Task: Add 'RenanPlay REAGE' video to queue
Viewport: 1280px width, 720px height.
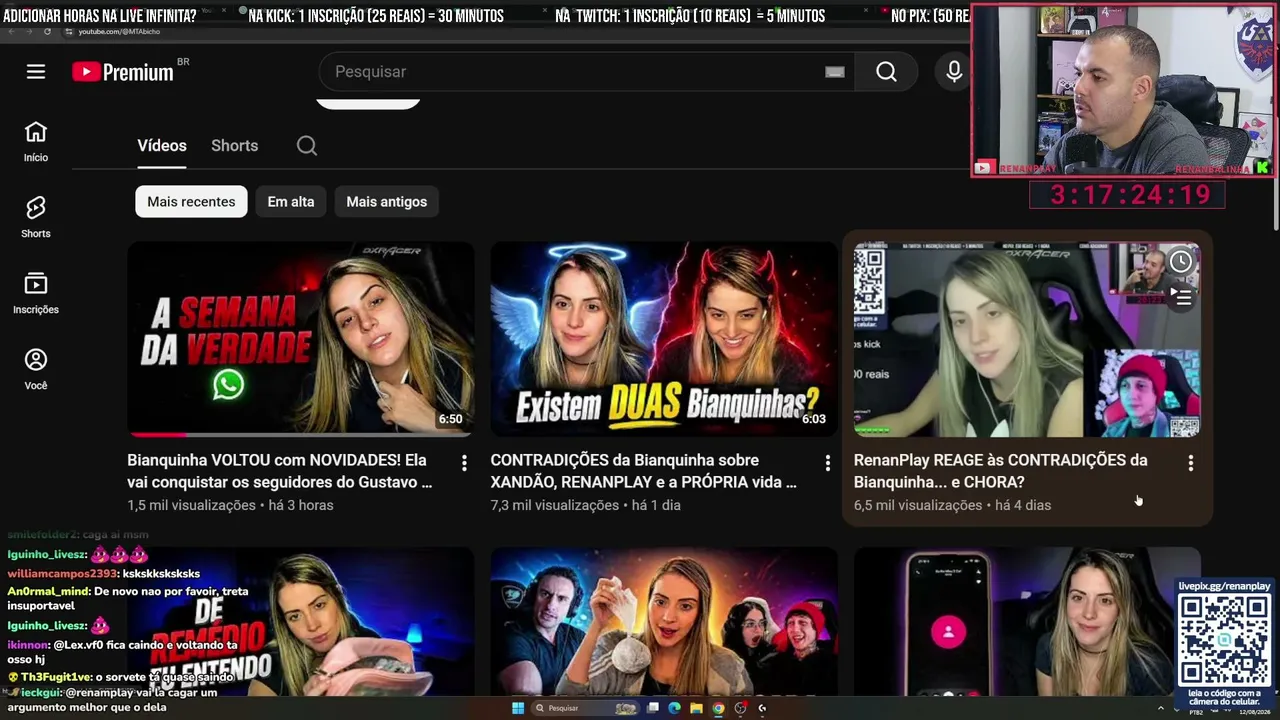Action: pyautogui.click(x=1182, y=297)
